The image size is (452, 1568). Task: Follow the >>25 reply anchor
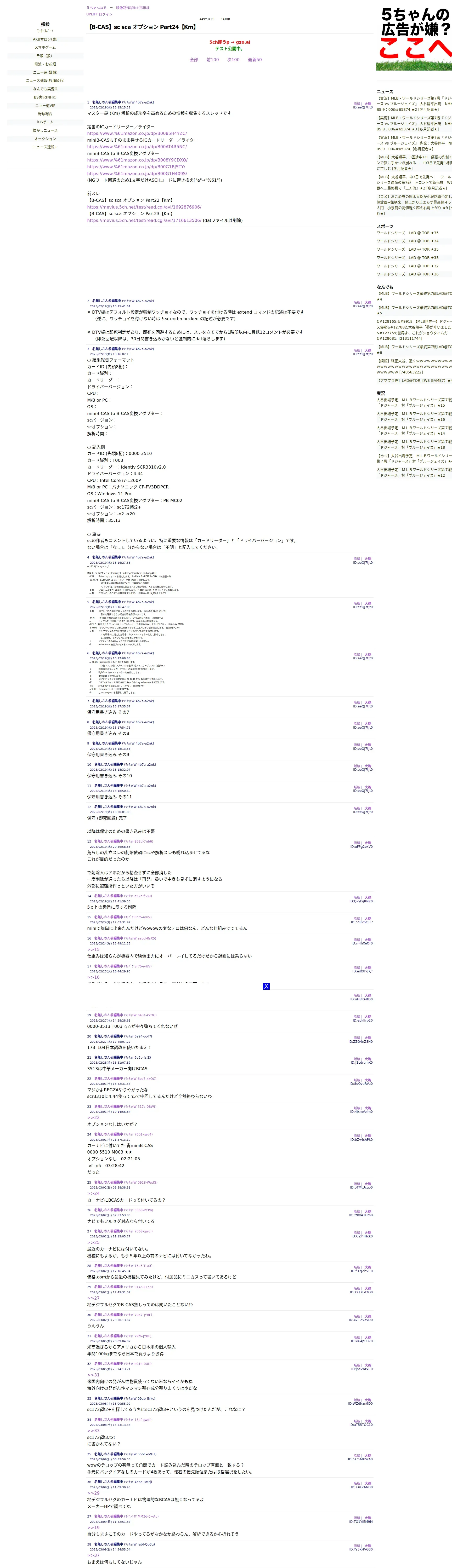(x=93, y=1243)
